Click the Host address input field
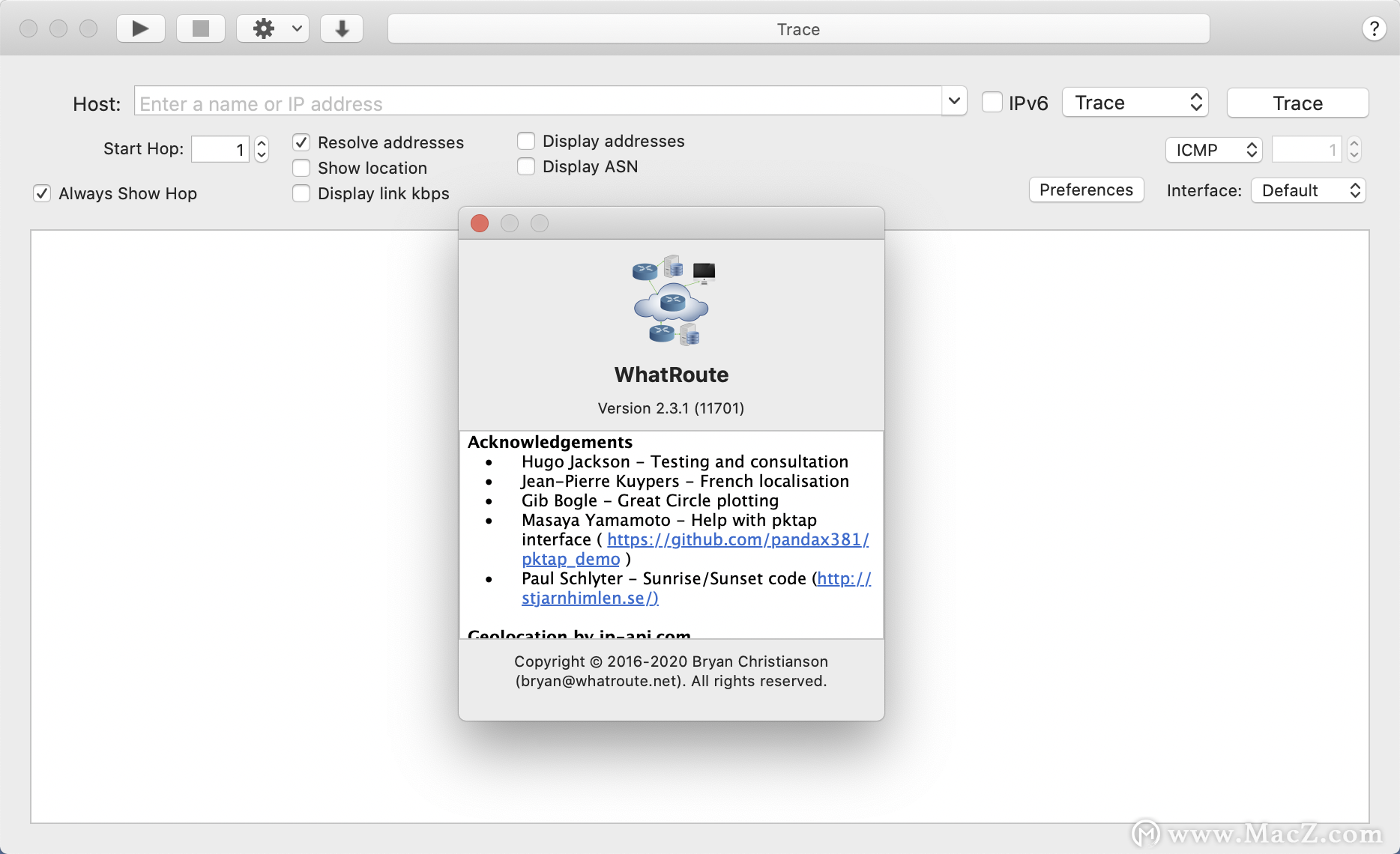This screenshot has width=1400, height=854. click(538, 100)
